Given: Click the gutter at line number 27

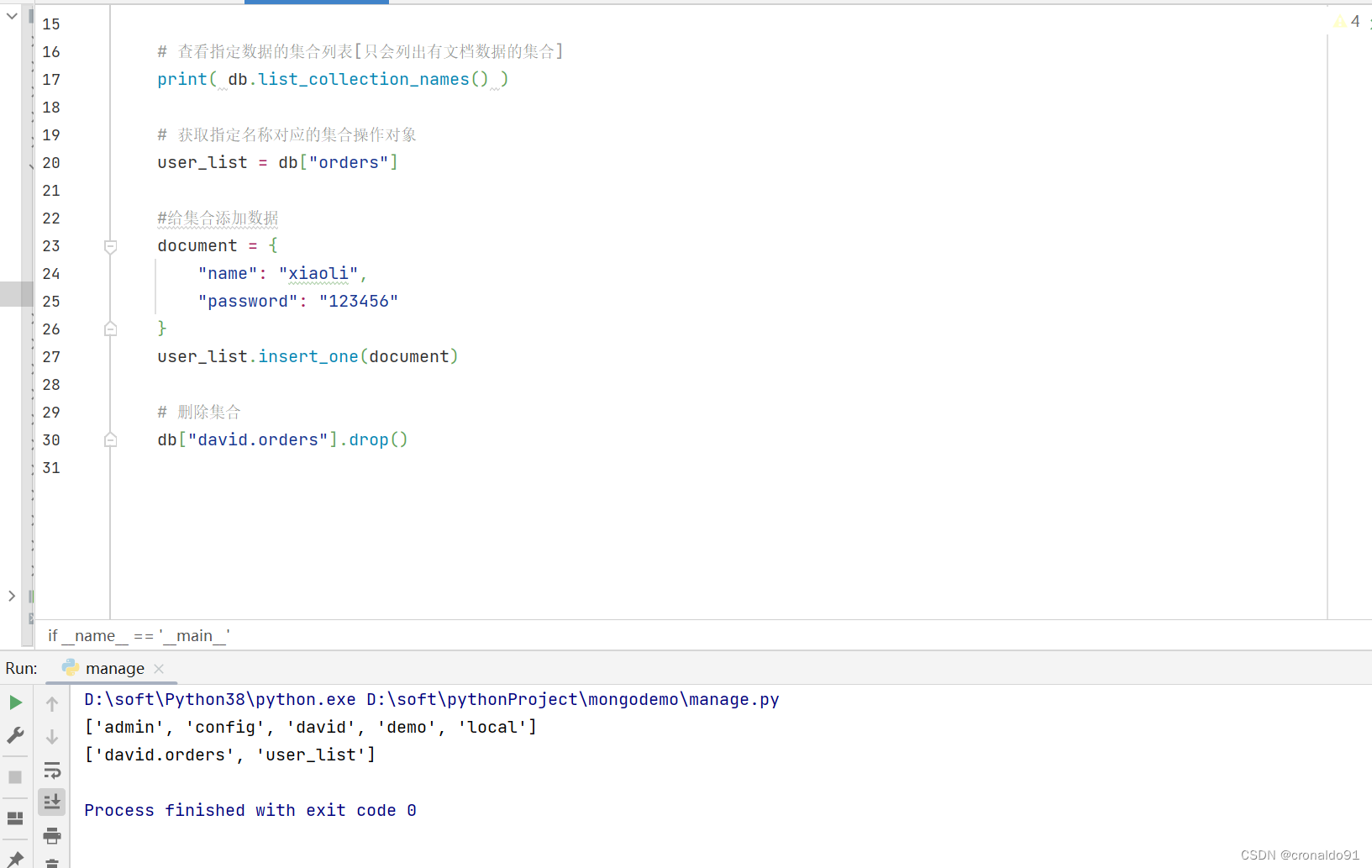Looking at the screenshot, I should click(51, 357).
